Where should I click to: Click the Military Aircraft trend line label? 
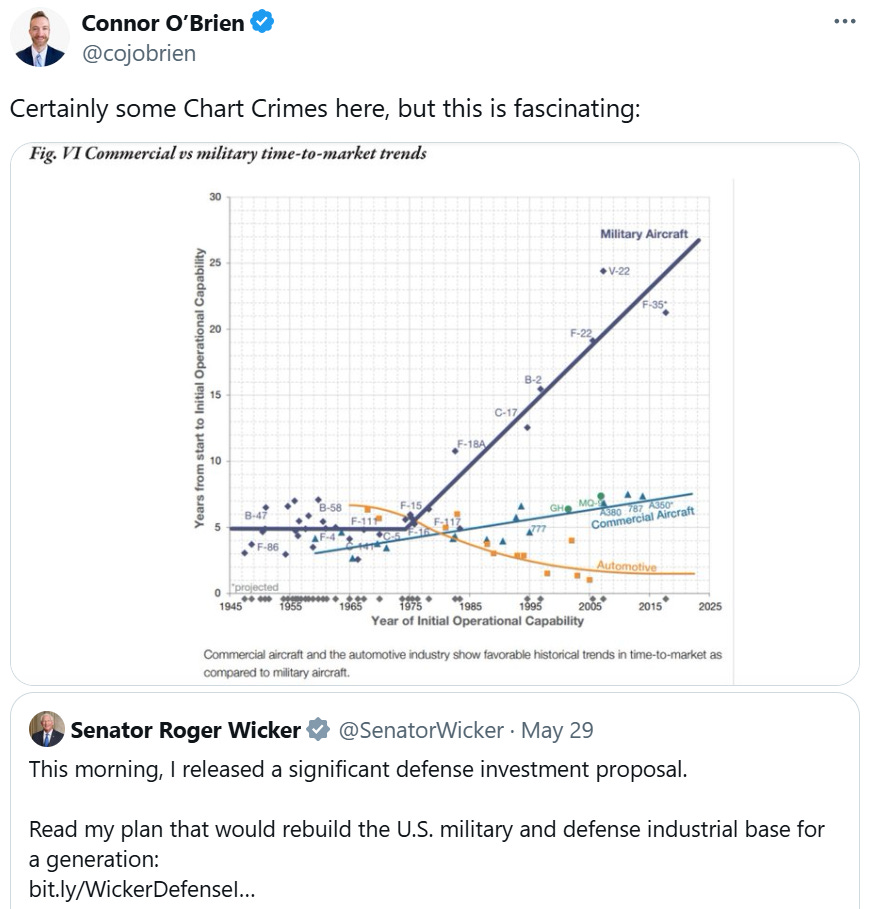[x=644, y=234]
